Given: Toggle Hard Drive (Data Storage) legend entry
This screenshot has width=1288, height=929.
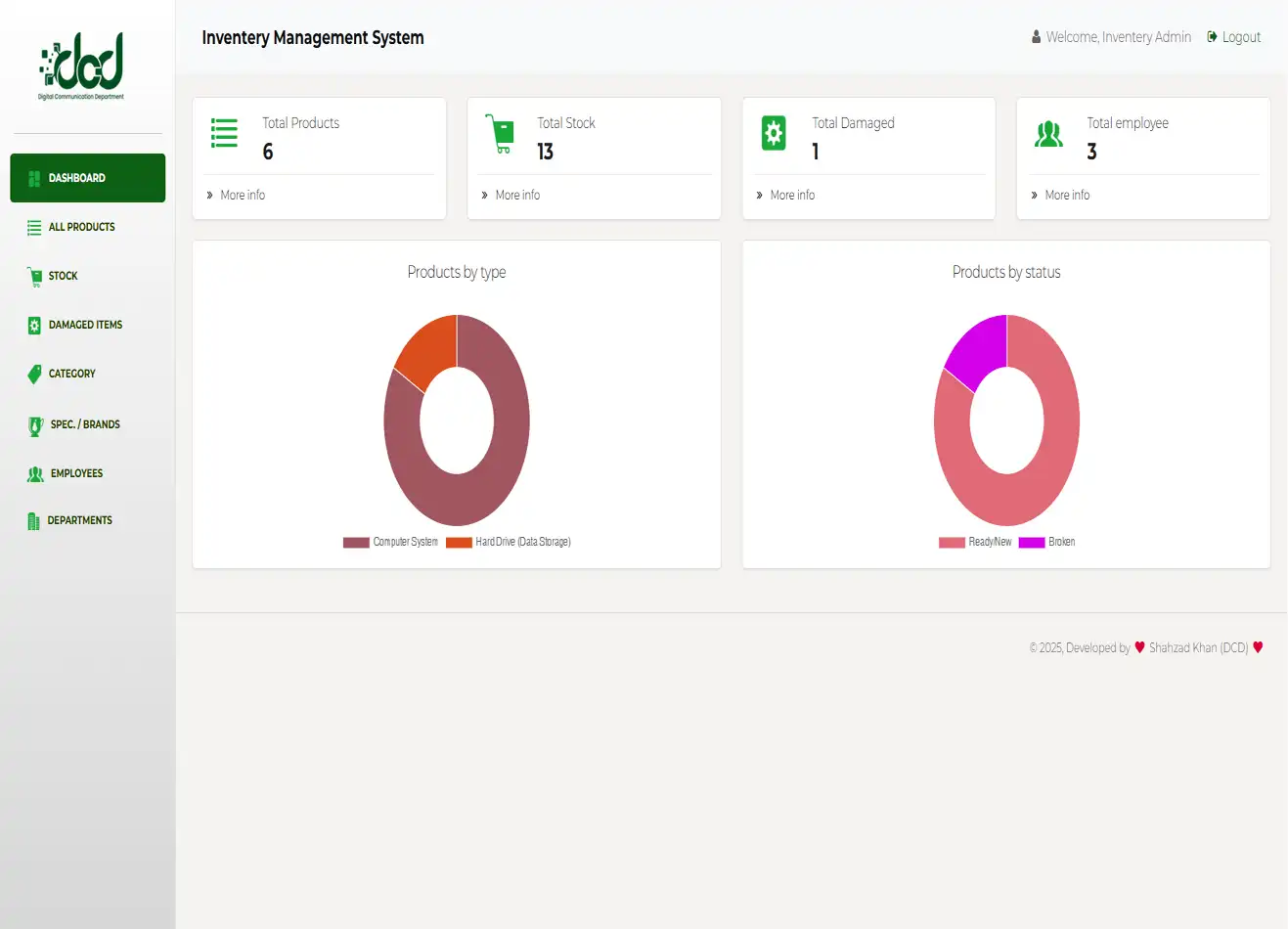Looking at the screenshot, I should pyautogui.click(x=509, y=542).
